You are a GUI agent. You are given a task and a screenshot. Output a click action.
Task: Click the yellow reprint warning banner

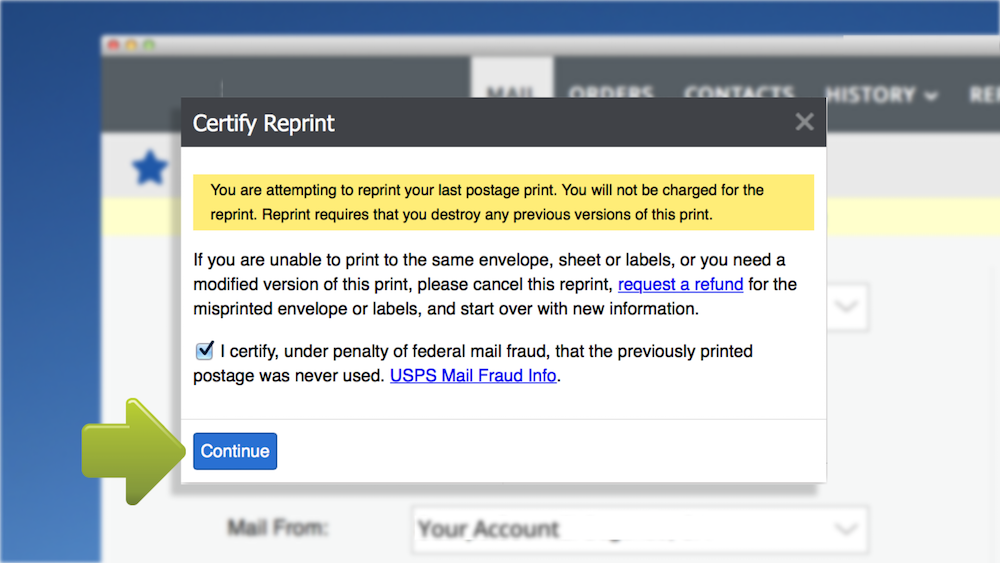(x=503, y=202)
